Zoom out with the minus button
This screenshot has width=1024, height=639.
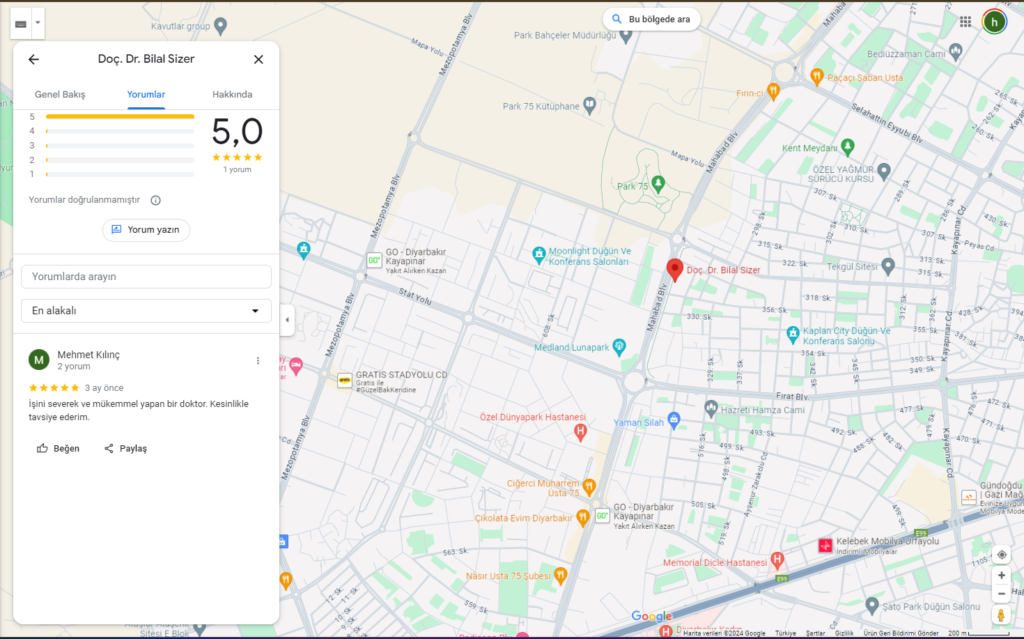pyautogui.click(x=1001, y=594)
